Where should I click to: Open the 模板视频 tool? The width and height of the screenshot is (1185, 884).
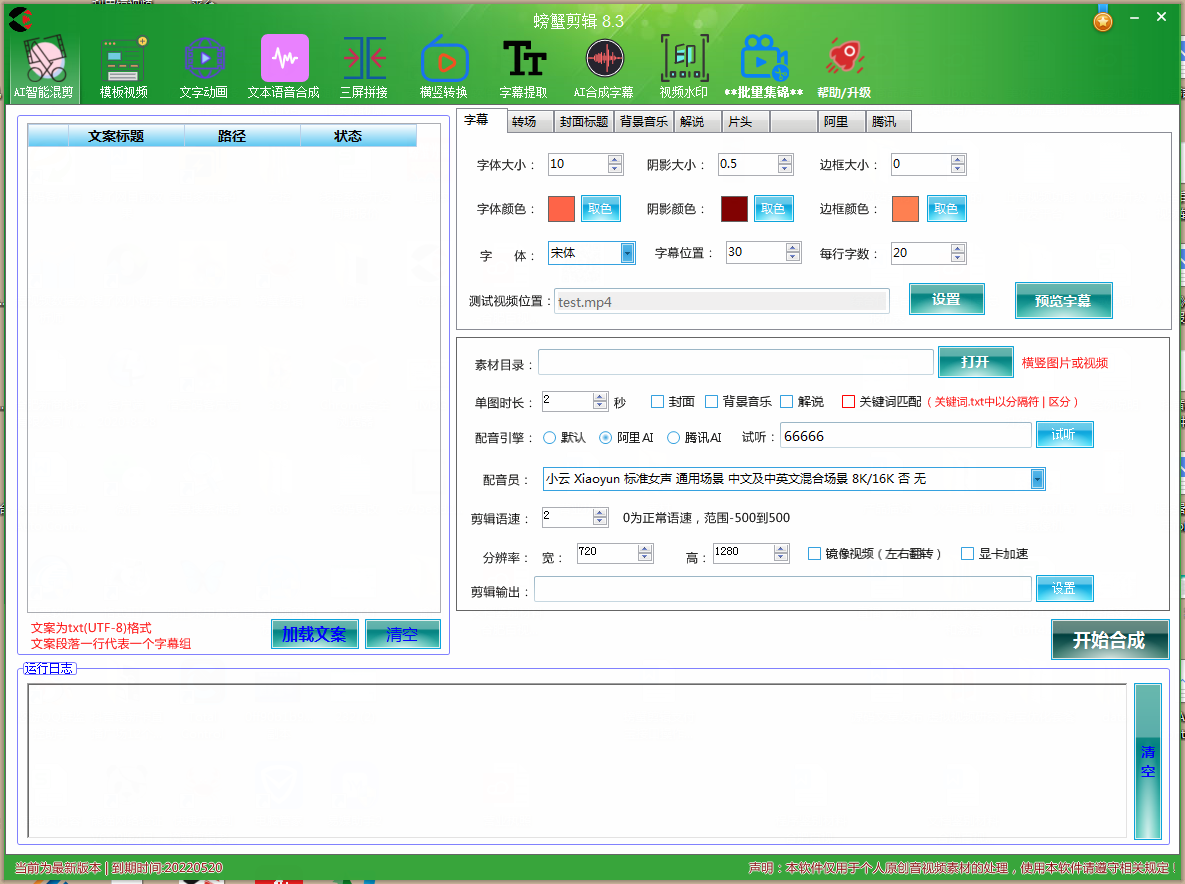tap(124, 63)
